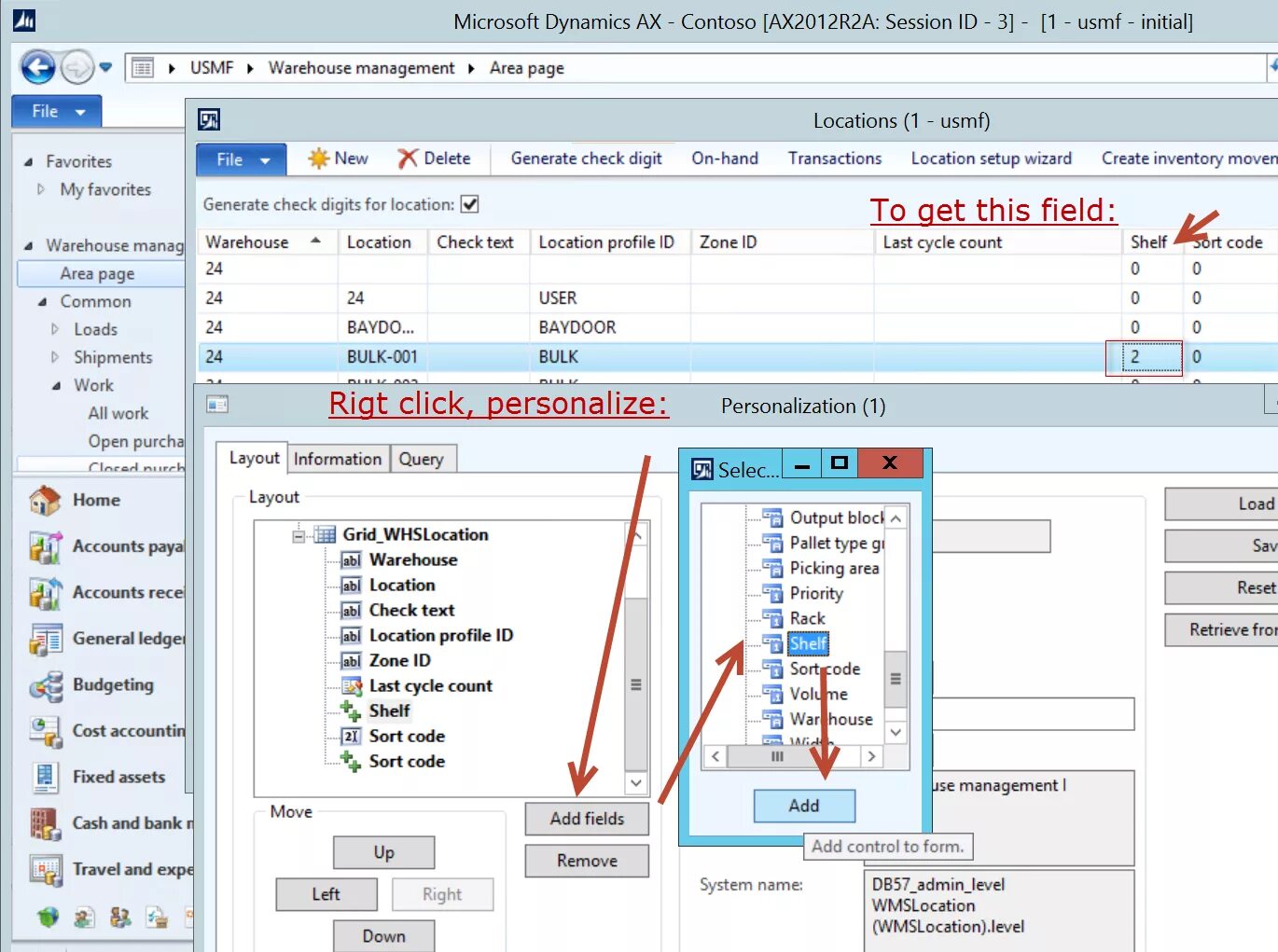This screenshot has width=1278, height=952.
Task: Open the Cost accounting module icon
Action: 45,731
